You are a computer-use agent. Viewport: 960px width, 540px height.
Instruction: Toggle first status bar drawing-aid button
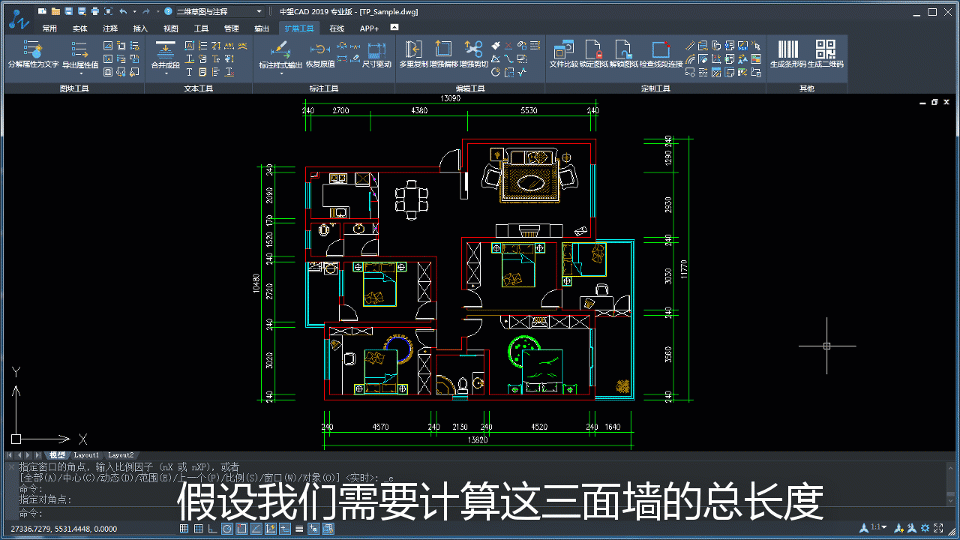point(183,528)
